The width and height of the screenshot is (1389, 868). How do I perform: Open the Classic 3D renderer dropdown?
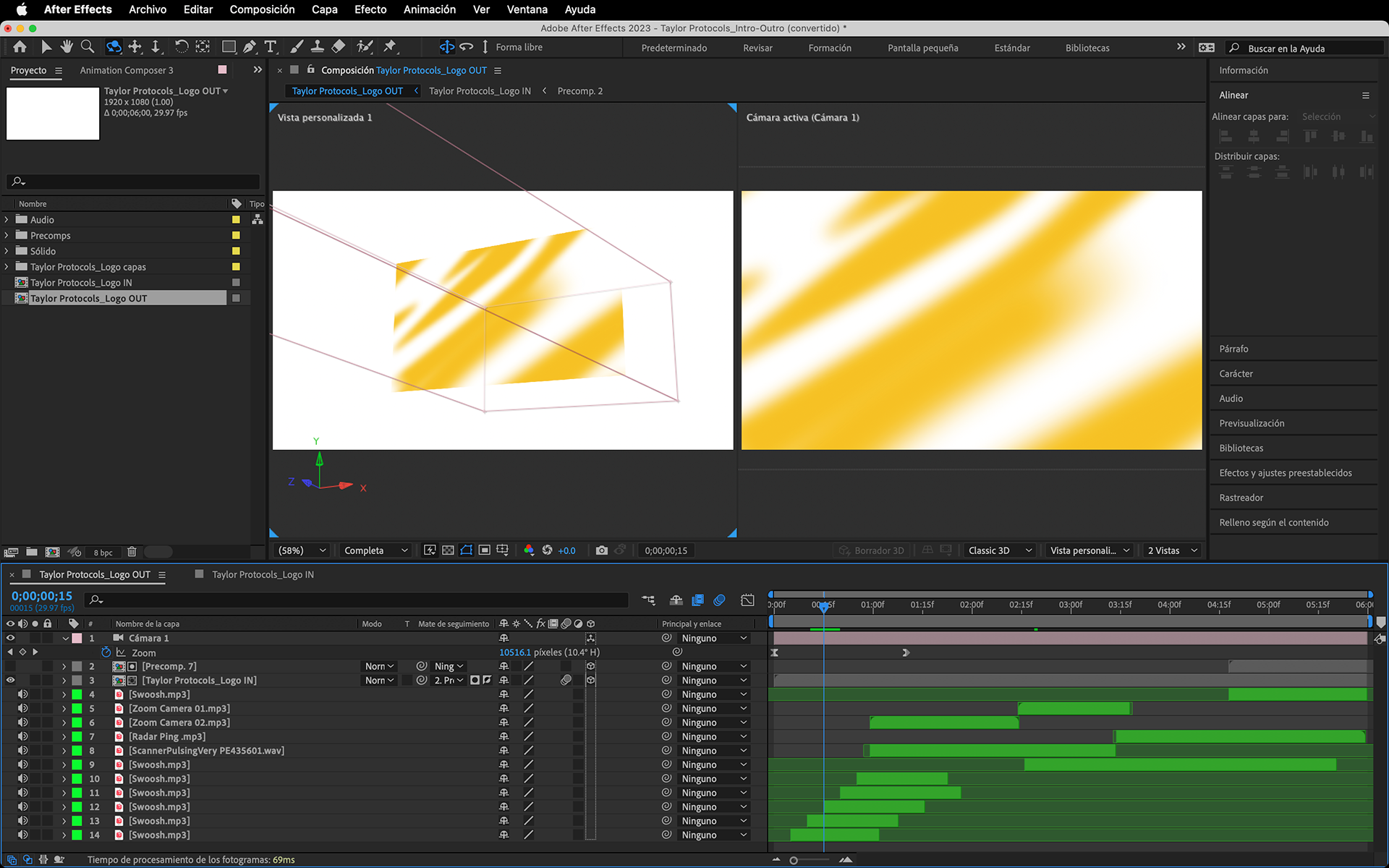click(999, 550)
